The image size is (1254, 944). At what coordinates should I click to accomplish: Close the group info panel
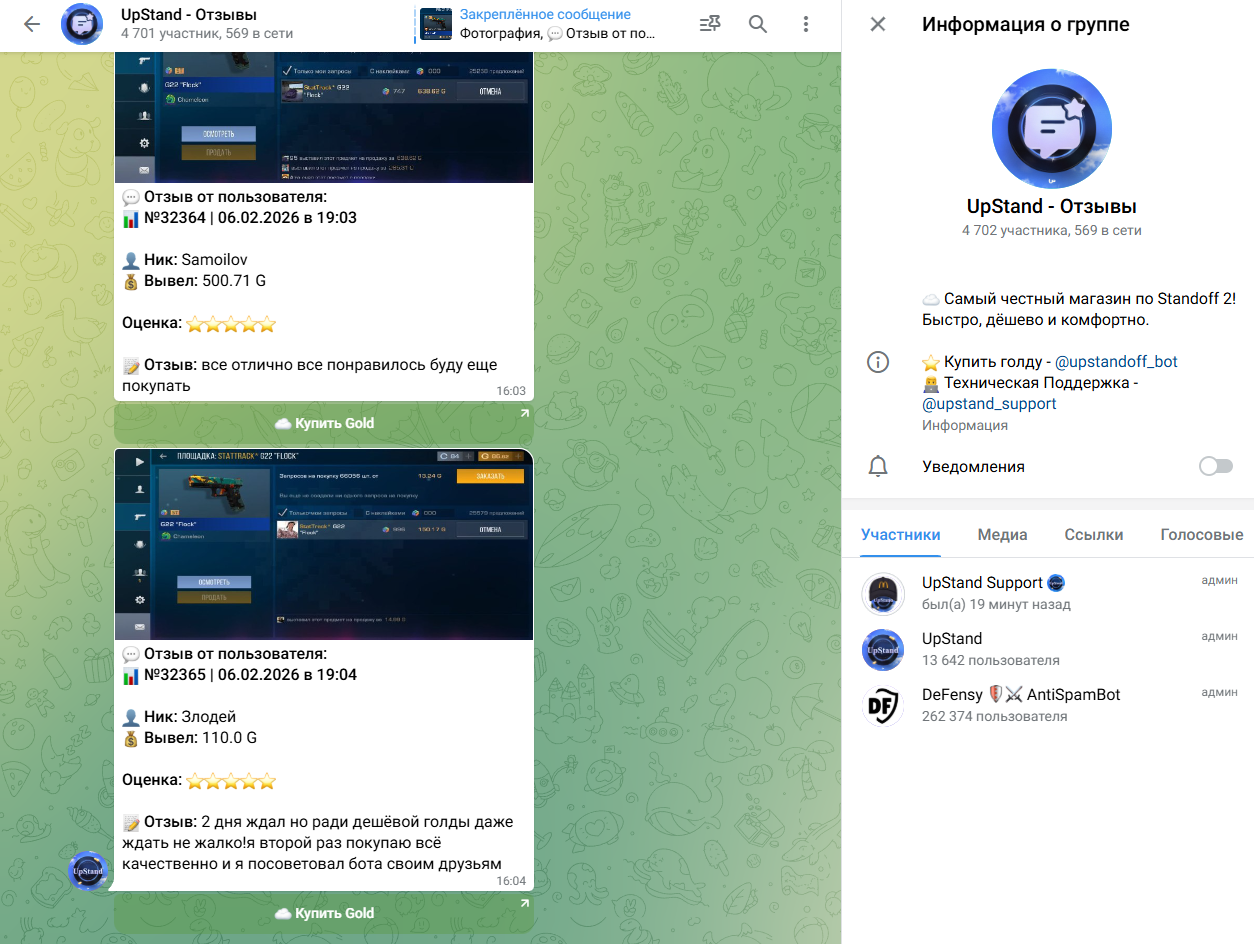click(878, 24)
